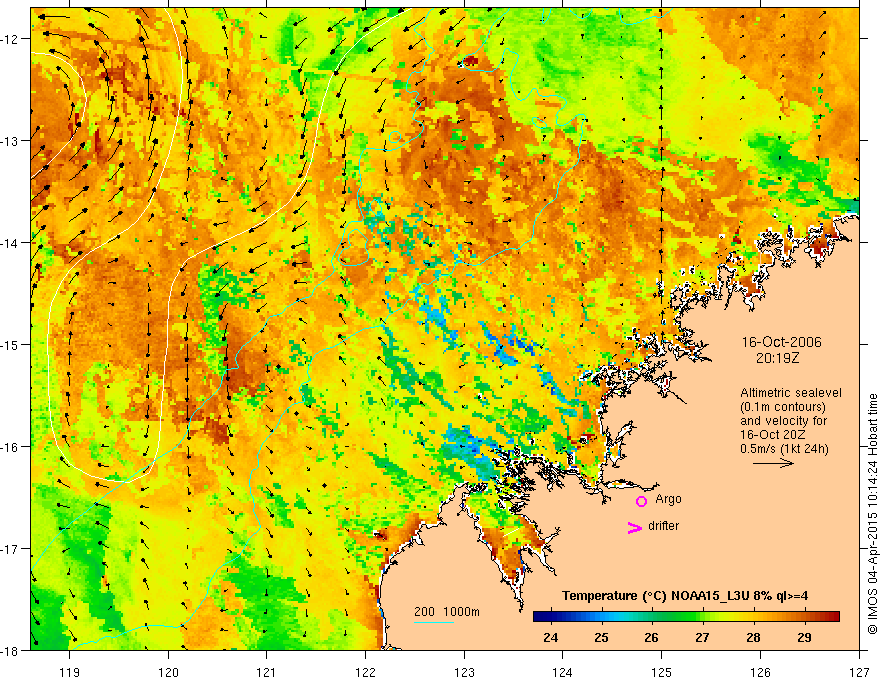Click the 0.5m/s (1kt 24h) scale text

[x=785, y=449]
